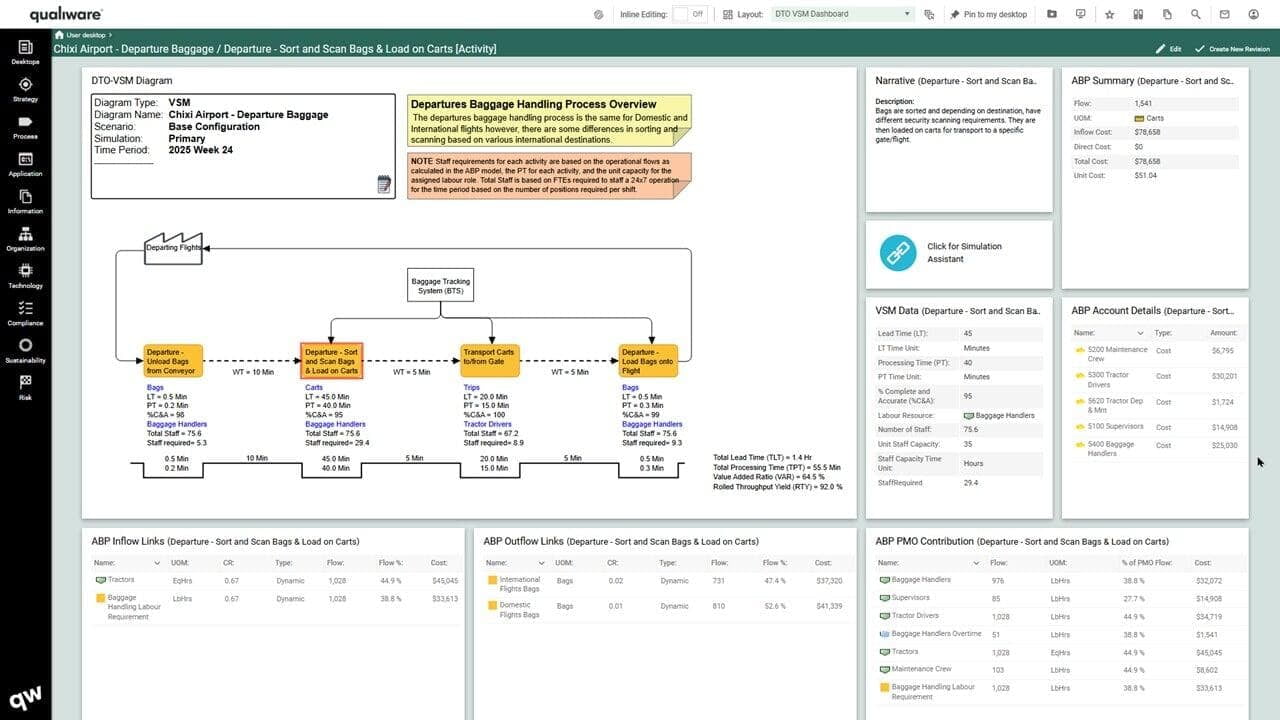Open the Compliance sidebar section
This screenshot has width=1280, height=720.
(25, 313)
